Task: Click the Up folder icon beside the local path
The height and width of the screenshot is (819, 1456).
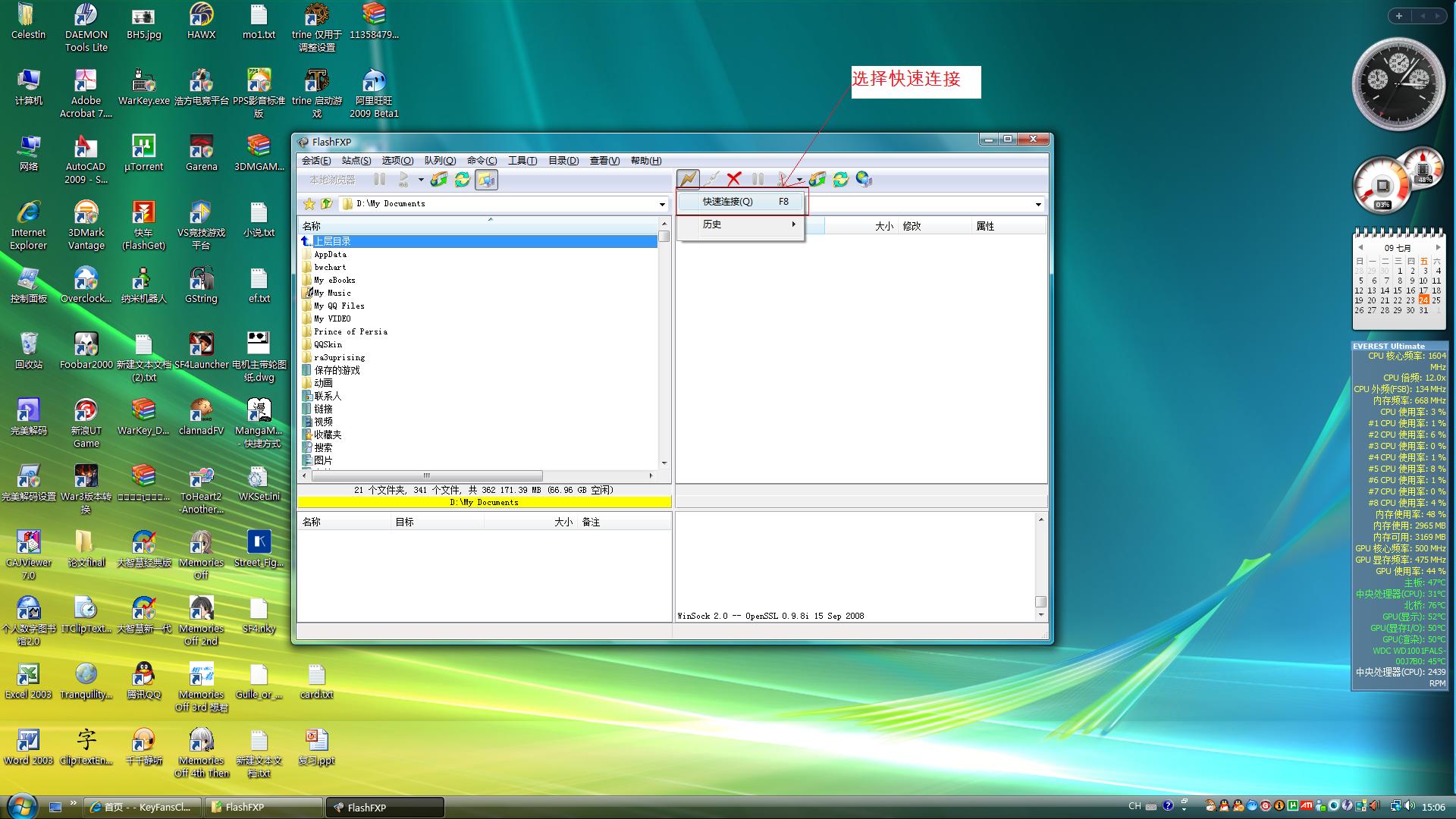Action: (327, 204)
